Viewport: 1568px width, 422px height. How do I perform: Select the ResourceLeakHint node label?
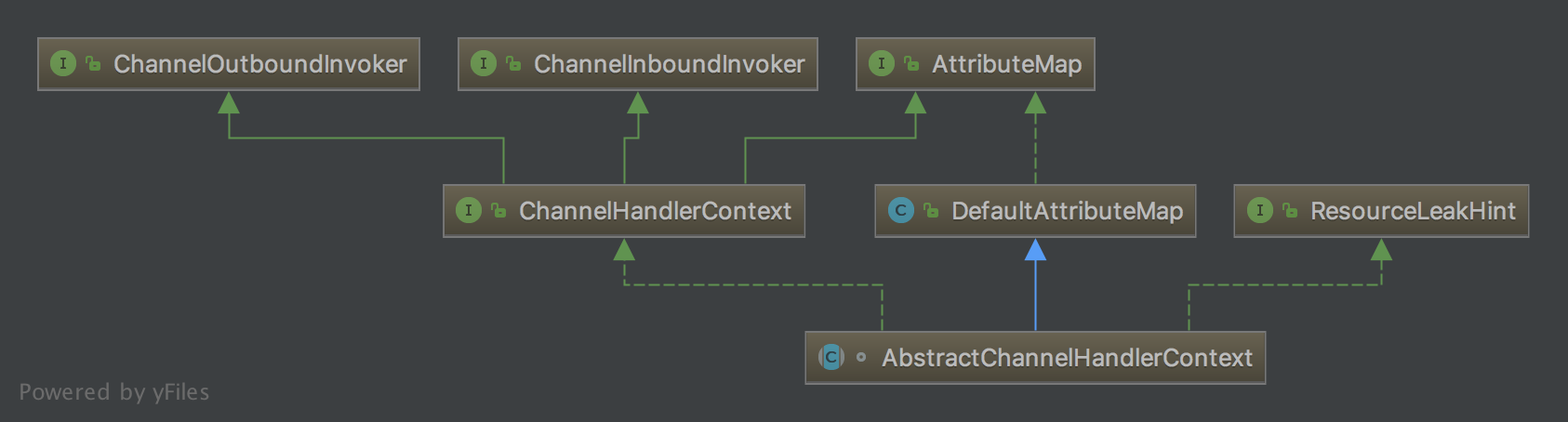[1413, 211]
